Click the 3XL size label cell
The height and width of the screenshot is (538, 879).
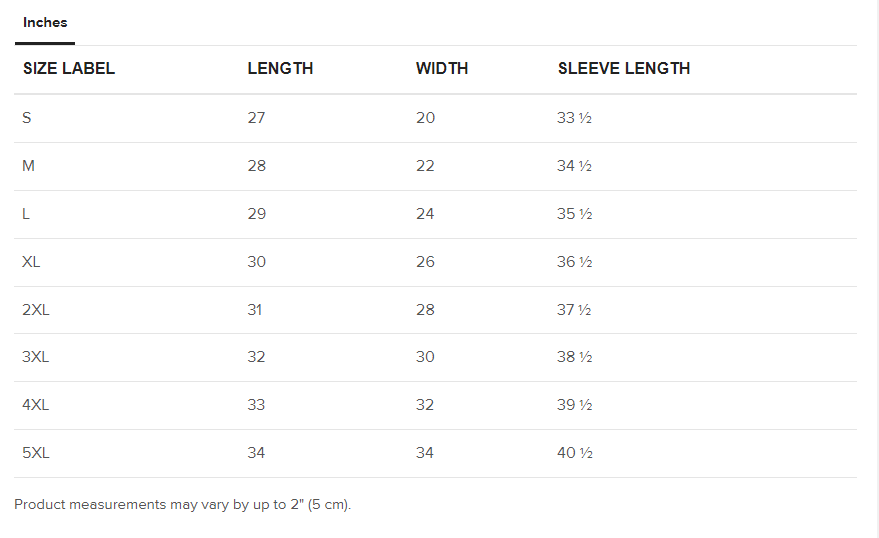tap(36, 357)
